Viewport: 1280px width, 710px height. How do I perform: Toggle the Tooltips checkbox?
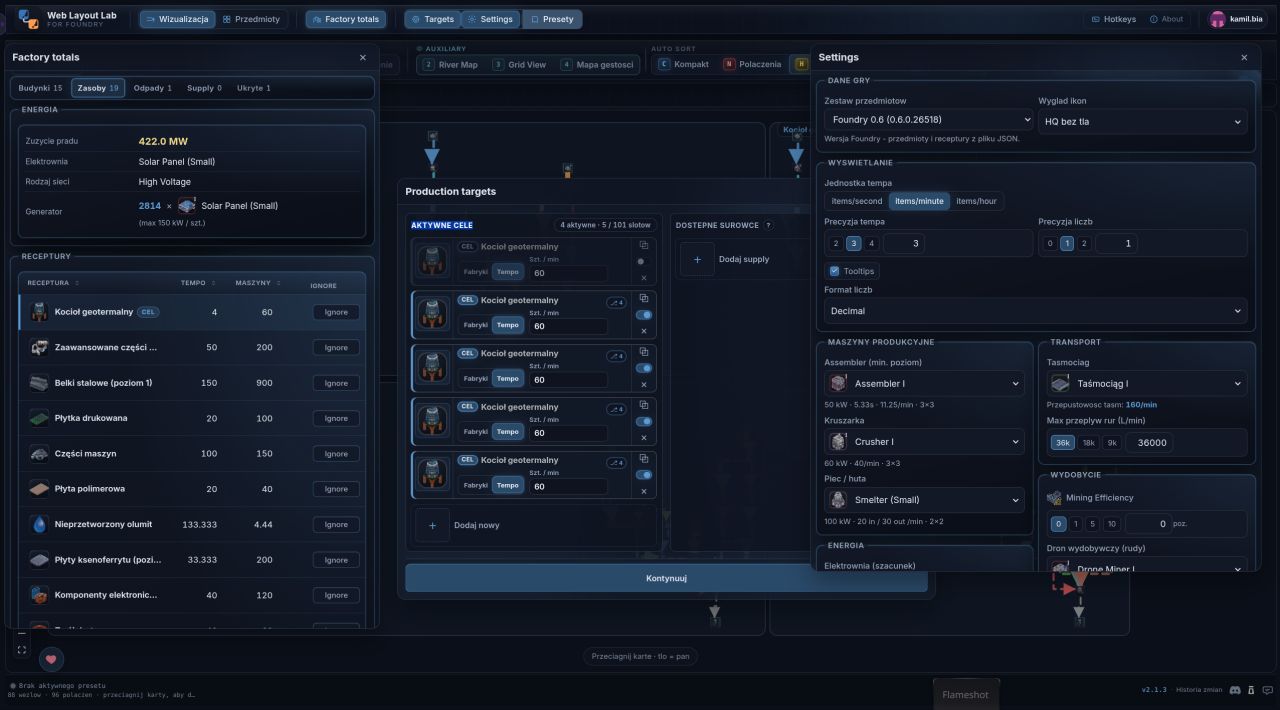(835, 271)
